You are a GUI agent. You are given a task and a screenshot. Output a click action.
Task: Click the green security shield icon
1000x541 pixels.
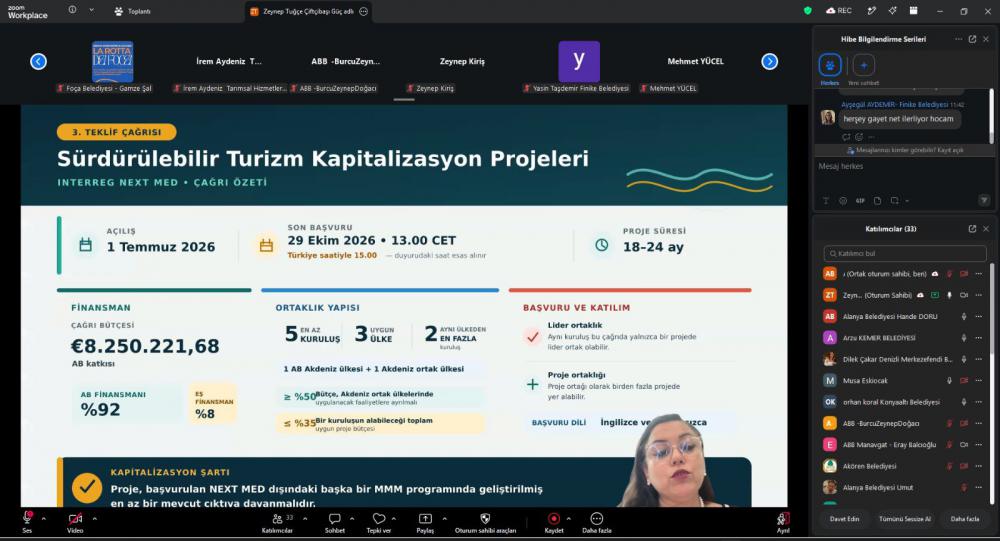(x=808, y=11)
